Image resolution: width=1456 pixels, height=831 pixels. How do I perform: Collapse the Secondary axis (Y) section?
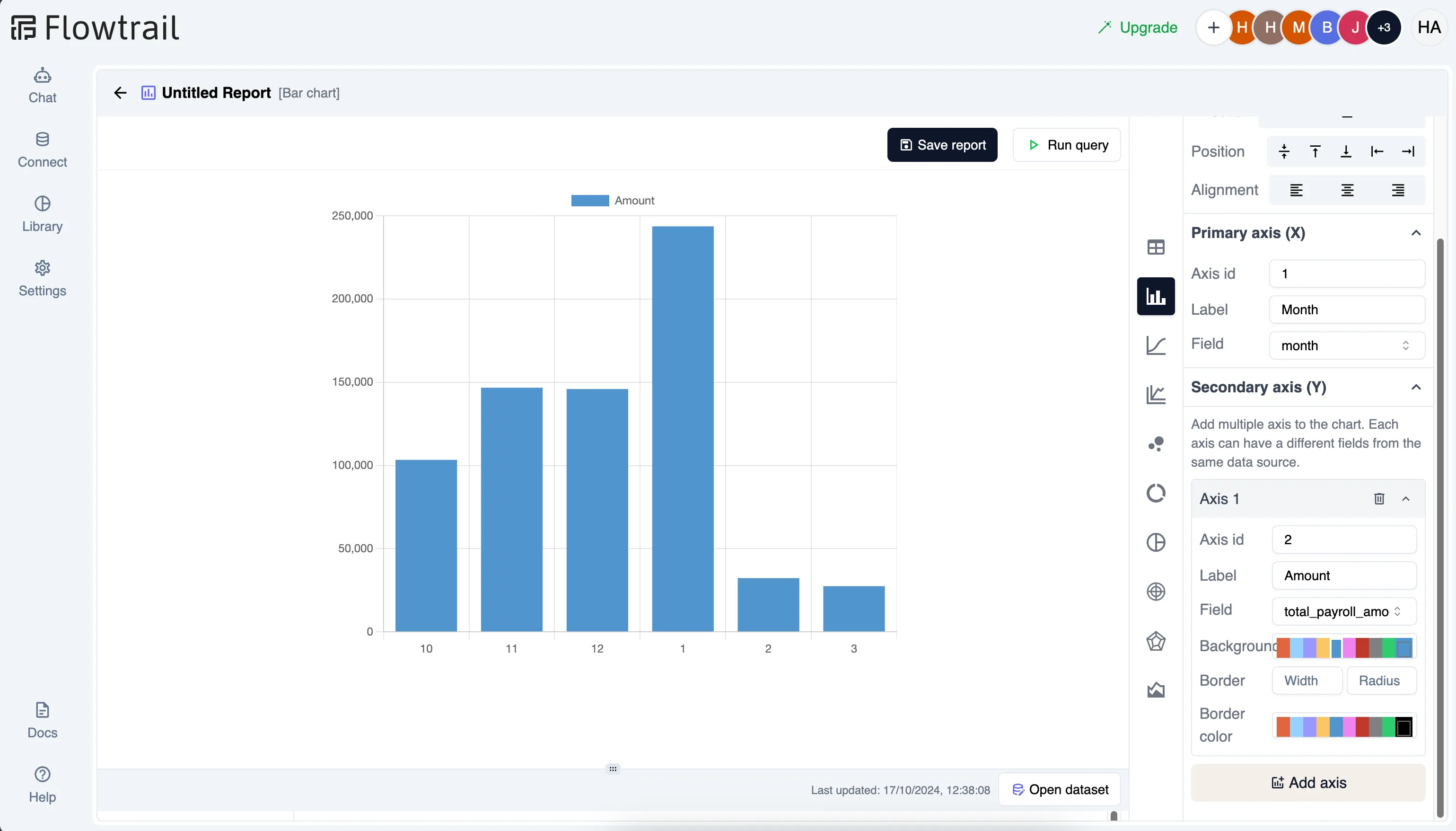1415,387
